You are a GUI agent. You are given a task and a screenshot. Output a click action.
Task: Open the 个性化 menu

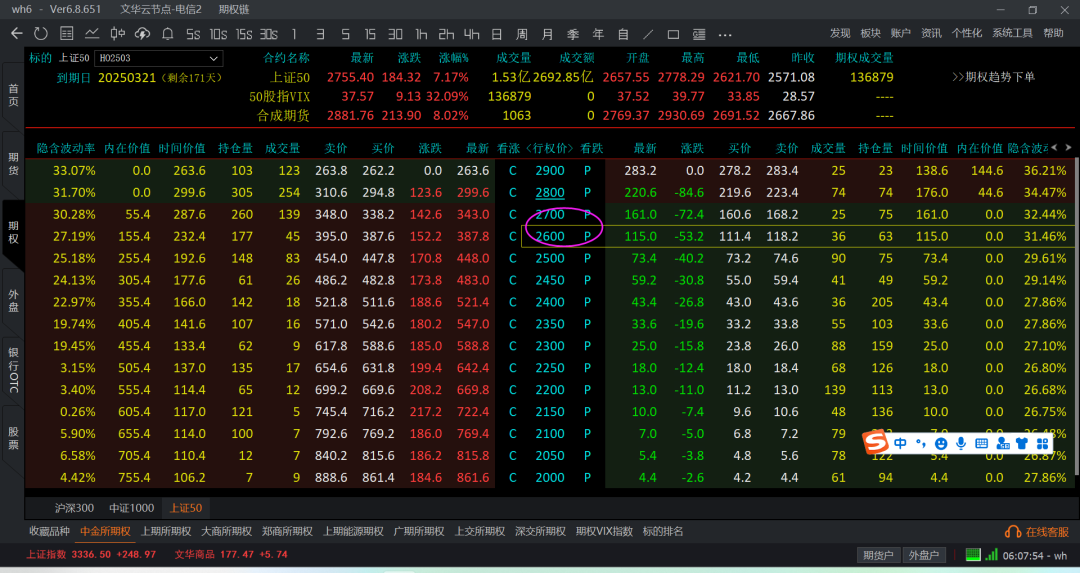tap(966, 33)
